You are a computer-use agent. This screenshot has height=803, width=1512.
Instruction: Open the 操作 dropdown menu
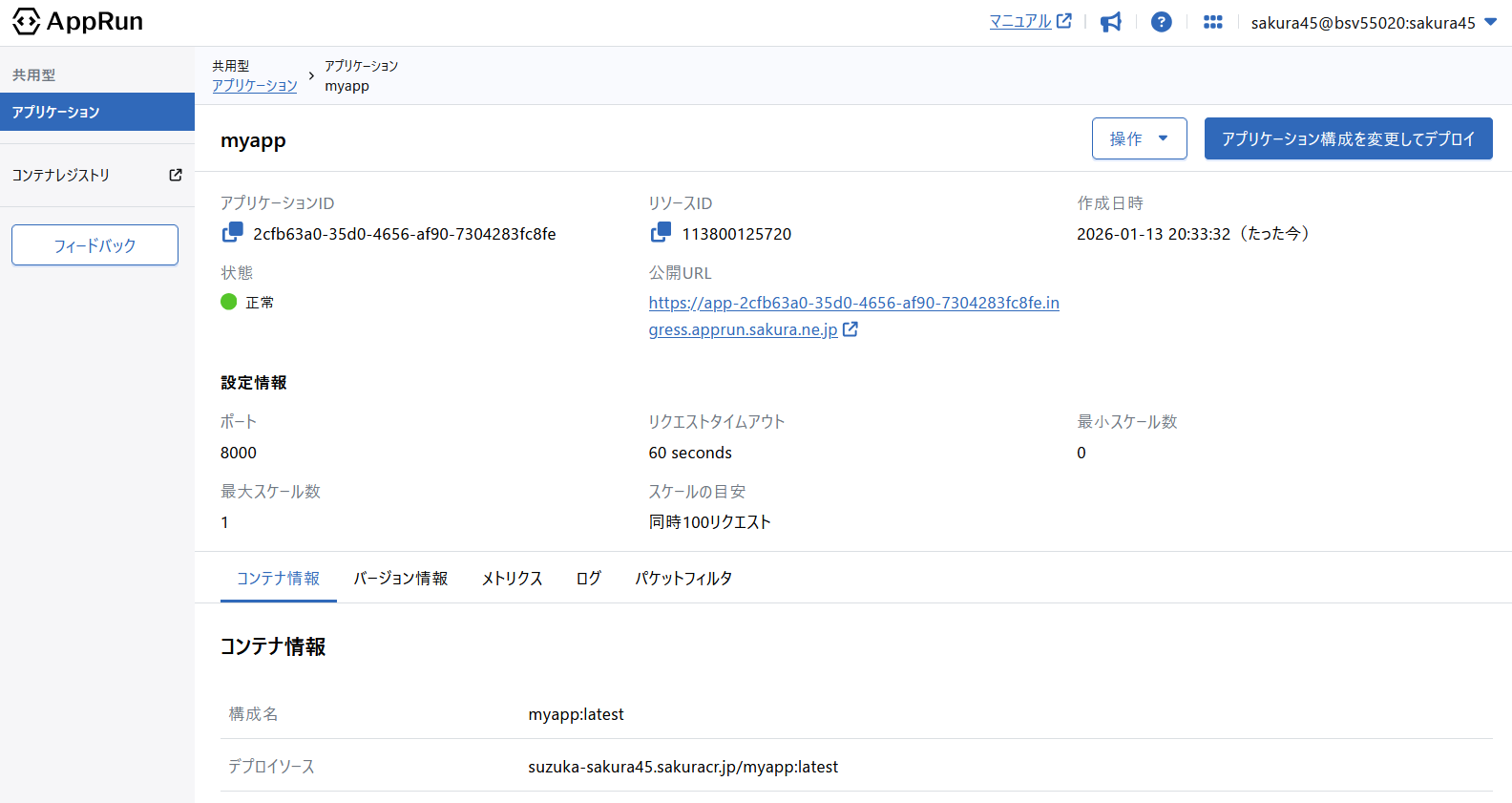tap(1140, 138)
